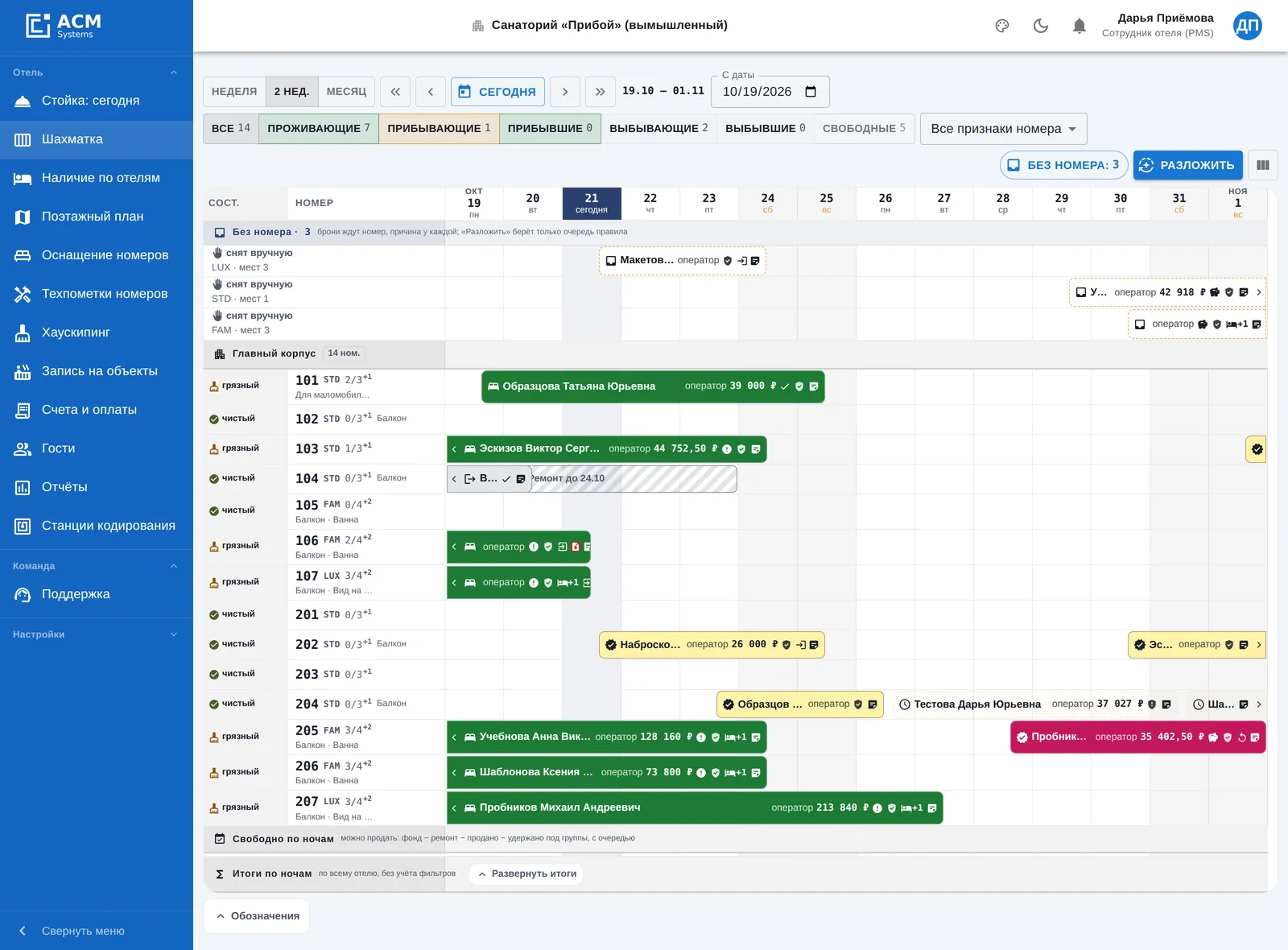
Task: Go to previous period arrow
Action: tap(431, 92)
